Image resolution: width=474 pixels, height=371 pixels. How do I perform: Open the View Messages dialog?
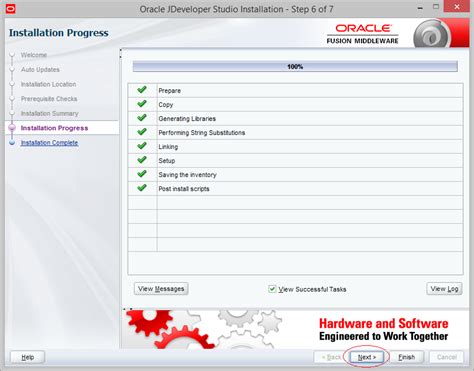click(161, 289)
